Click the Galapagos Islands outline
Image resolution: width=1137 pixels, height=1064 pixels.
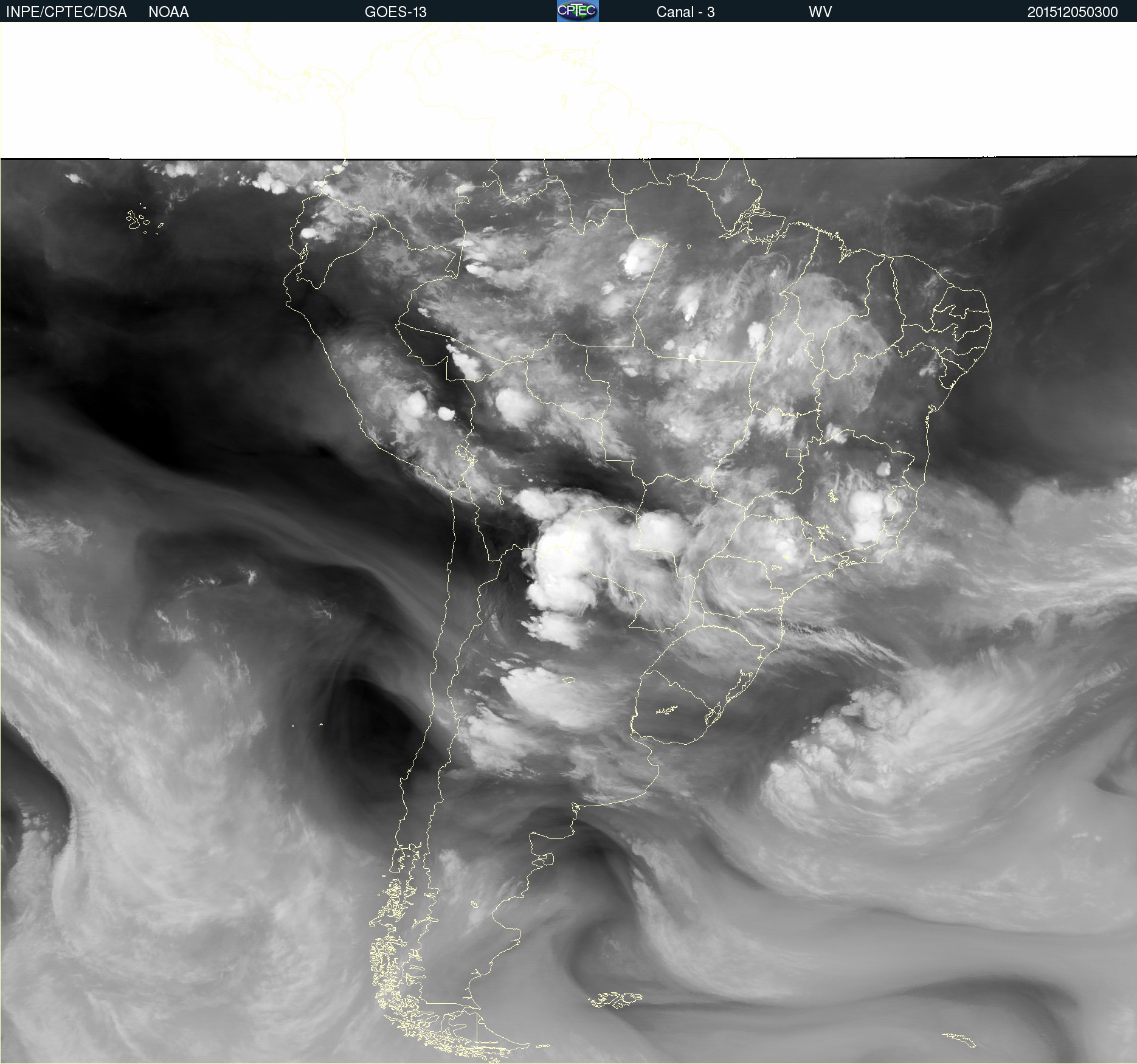pyautogui.click(x=136, y=220)
